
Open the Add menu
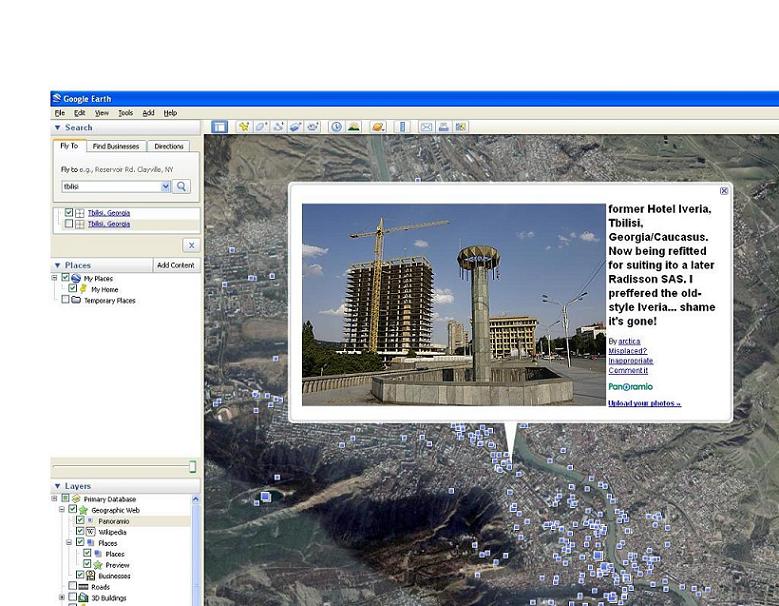pyautogui.click(x=149, y=113)
